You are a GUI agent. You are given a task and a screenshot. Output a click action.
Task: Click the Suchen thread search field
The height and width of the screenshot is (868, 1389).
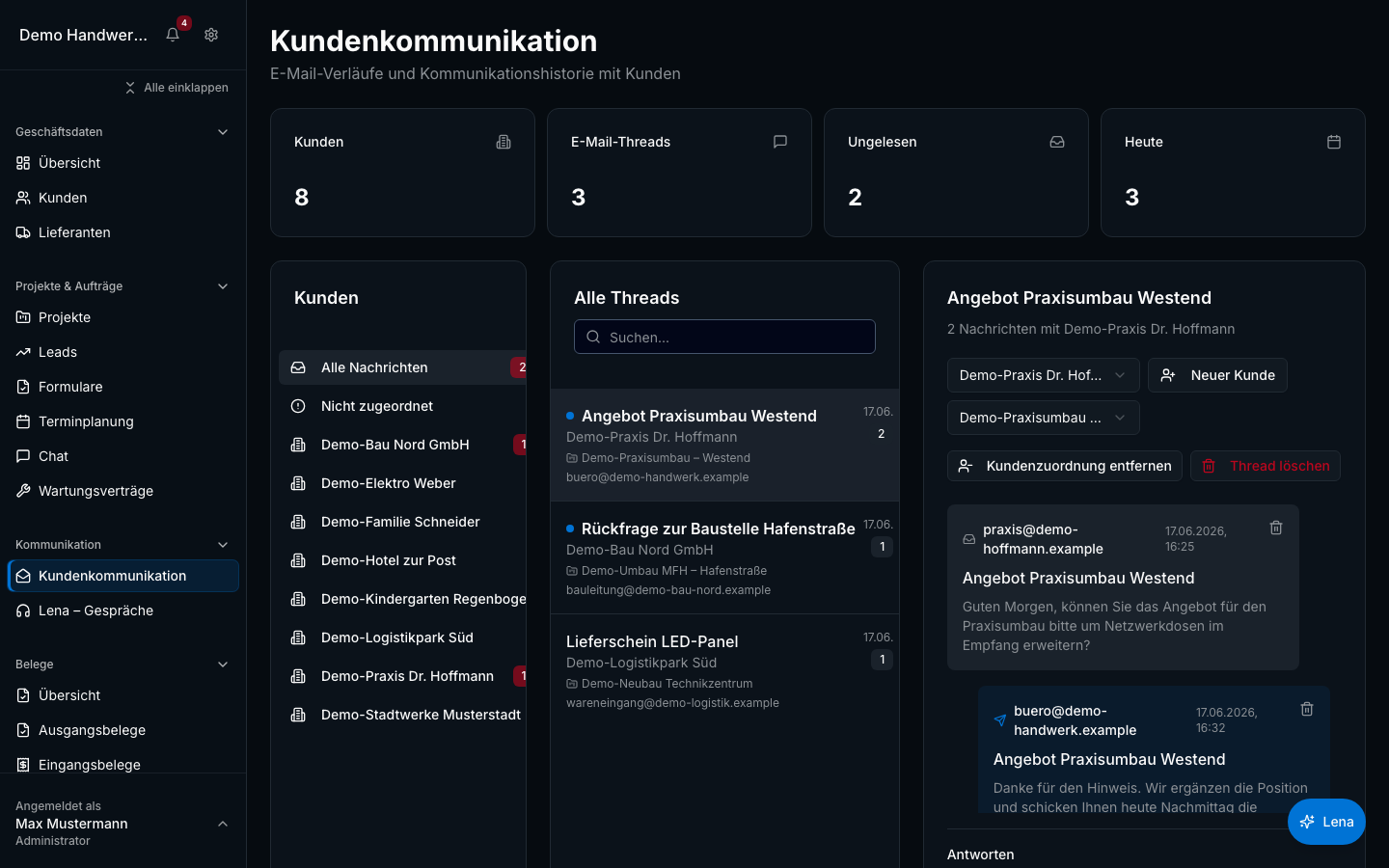724,337
